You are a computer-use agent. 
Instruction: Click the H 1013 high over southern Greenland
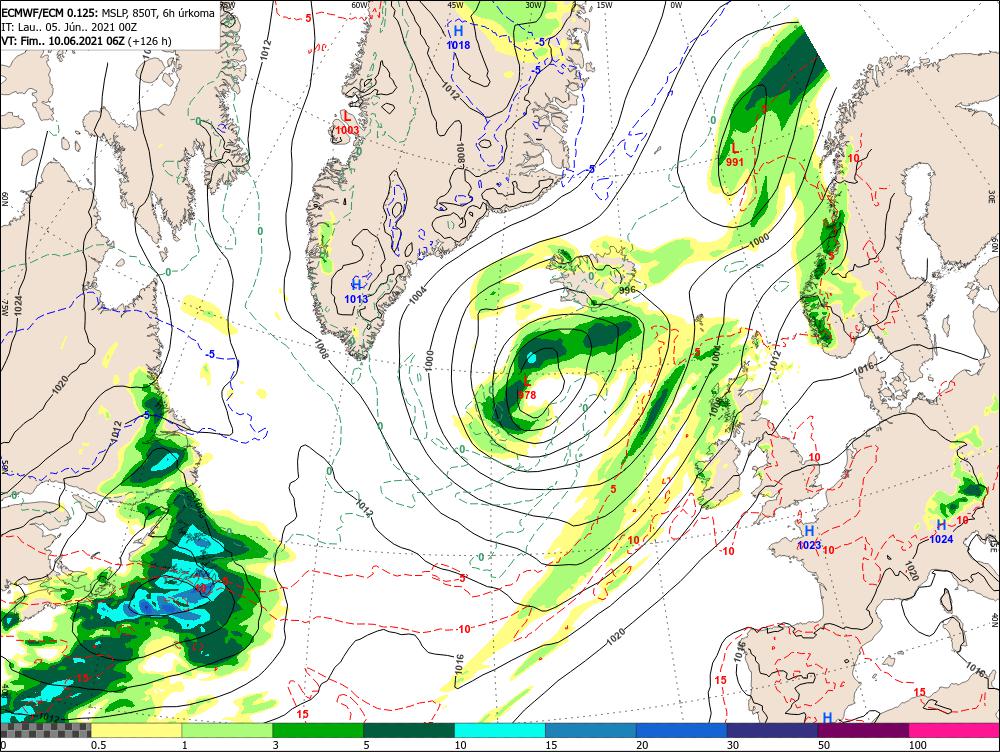pyautogui.click(x=357, y=291)
